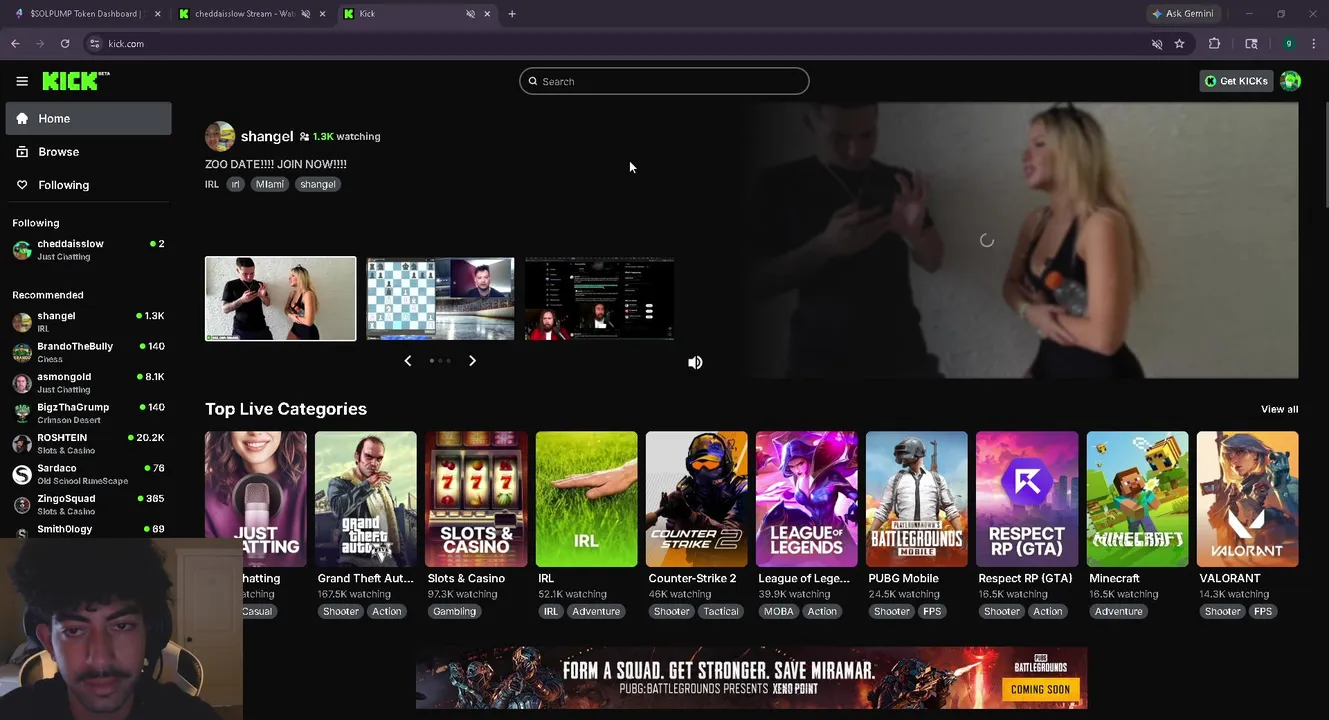The width and height of the screenshot is (1329, 720).
Task: Select the shangel stream thumbnail in carousel
Action: click(280, 299)
